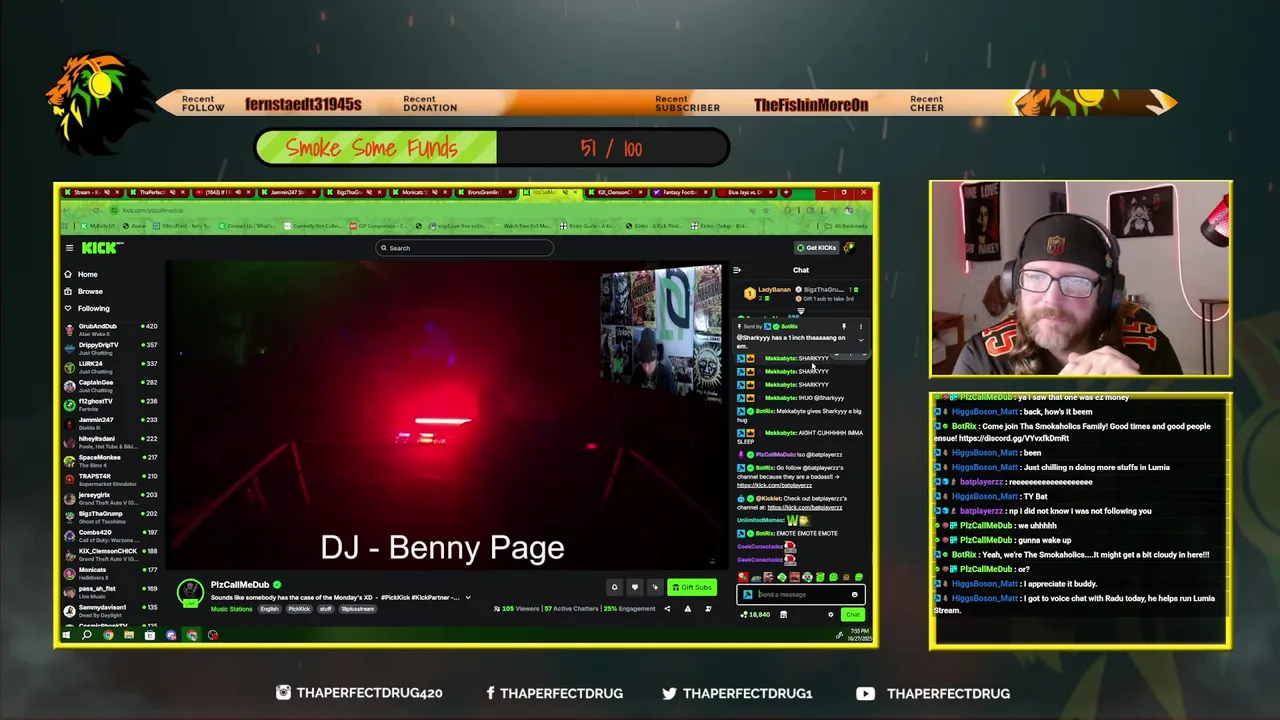Click the KICK logo

100,248
